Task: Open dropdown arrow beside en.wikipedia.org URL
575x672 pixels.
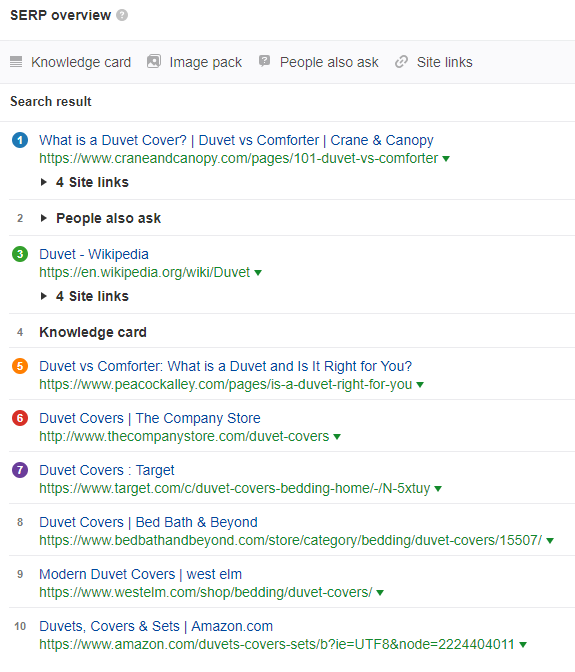Action: [x=258, y=273]
